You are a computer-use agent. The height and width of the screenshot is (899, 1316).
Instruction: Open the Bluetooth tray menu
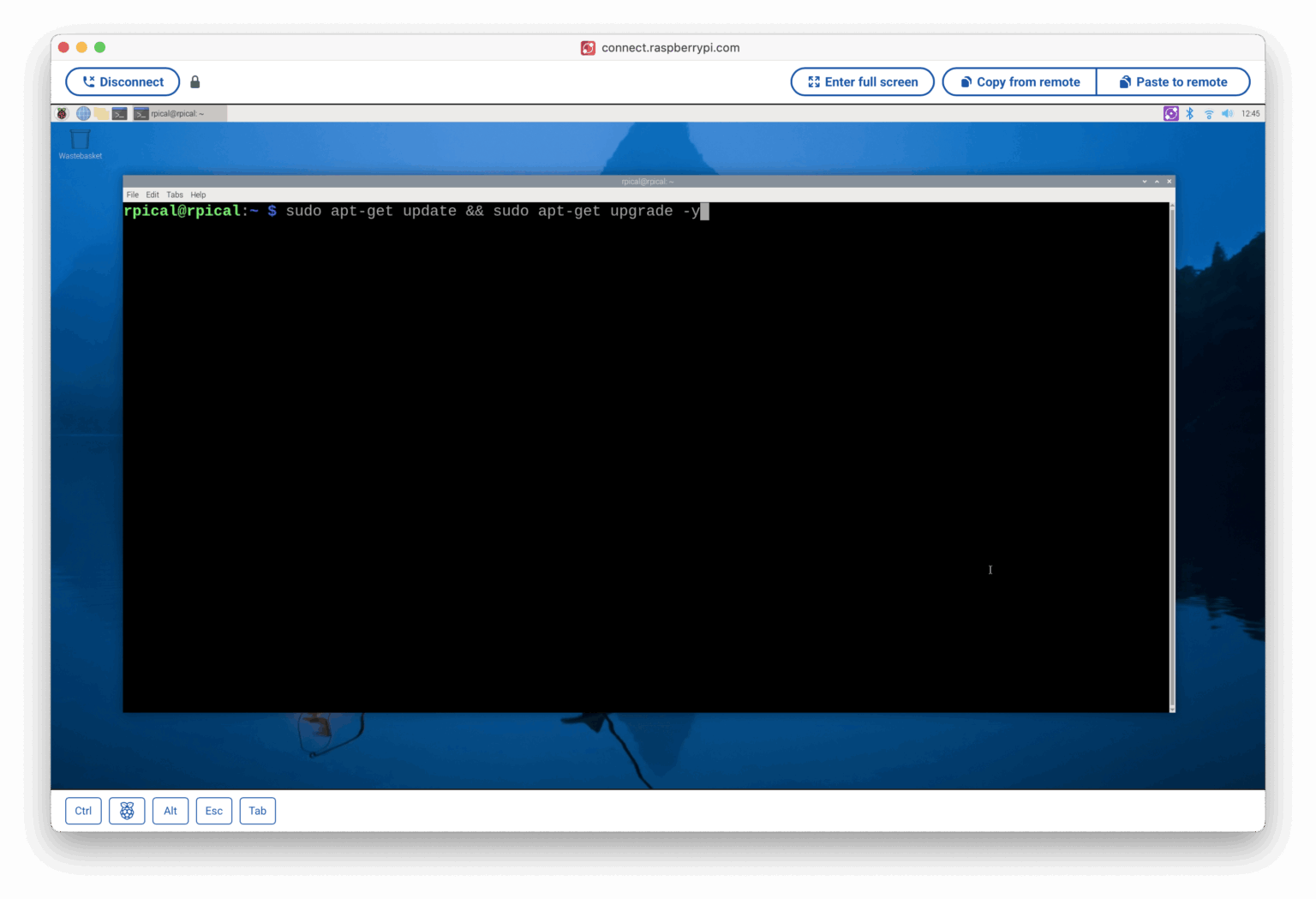click(x=1190, y=113)
